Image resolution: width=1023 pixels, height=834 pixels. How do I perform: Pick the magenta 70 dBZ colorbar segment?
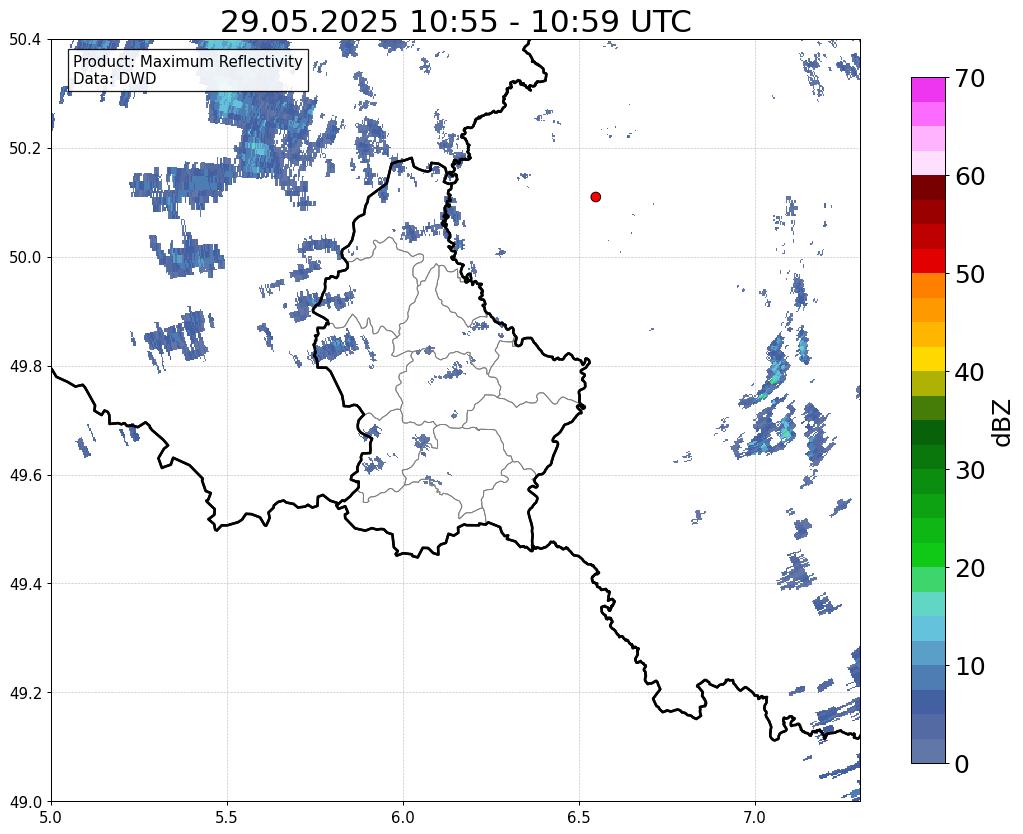coord(928,90)
